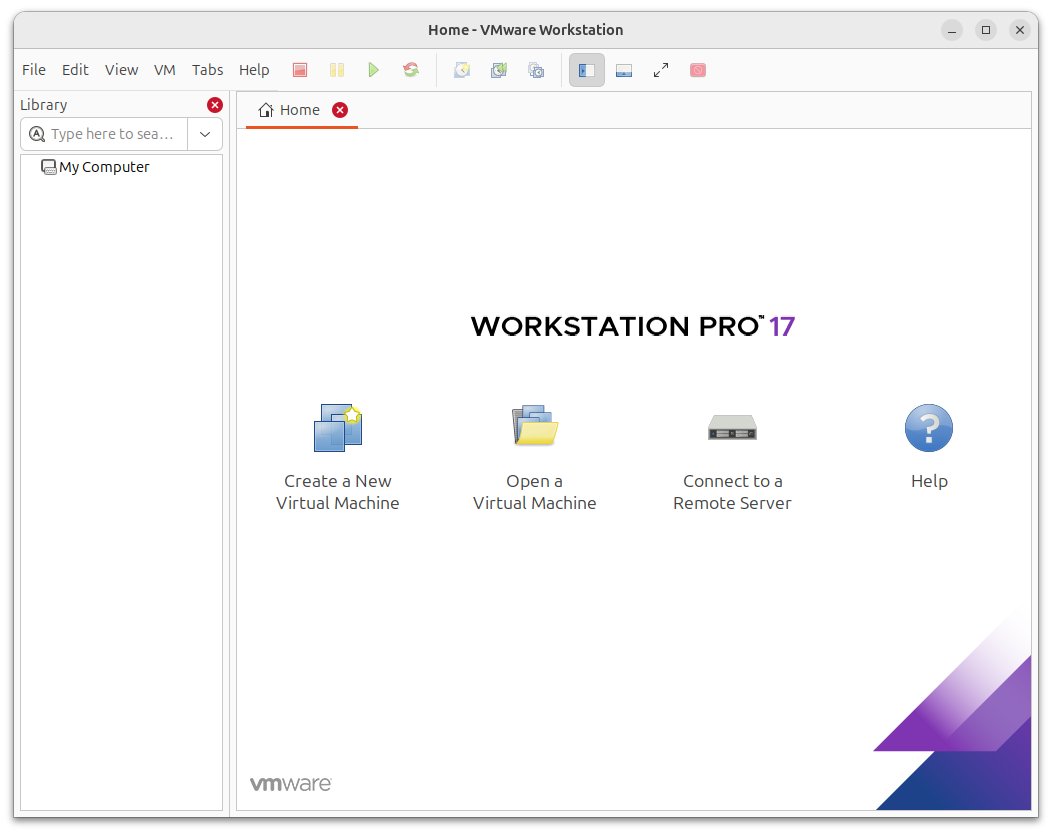Toggle the console view thumbnail bar
This screenshot has width=1052, height=834.
tap(624, 70)
